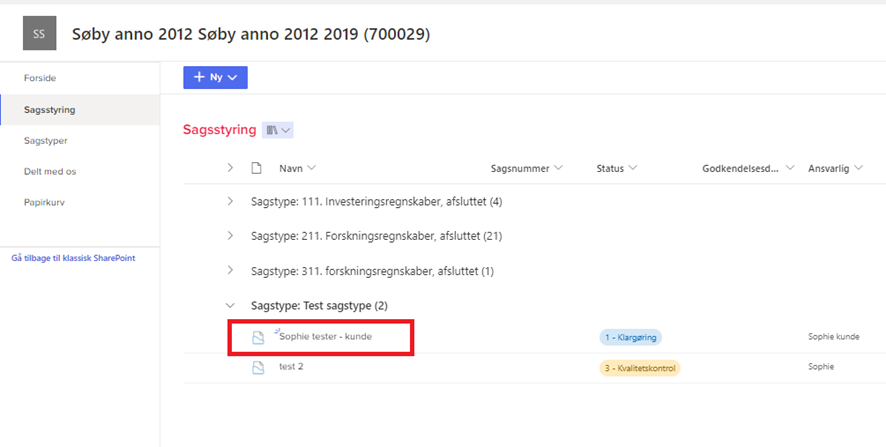Expand all groups chevron in header row
The image size is (886, 447).
point(230,168)
